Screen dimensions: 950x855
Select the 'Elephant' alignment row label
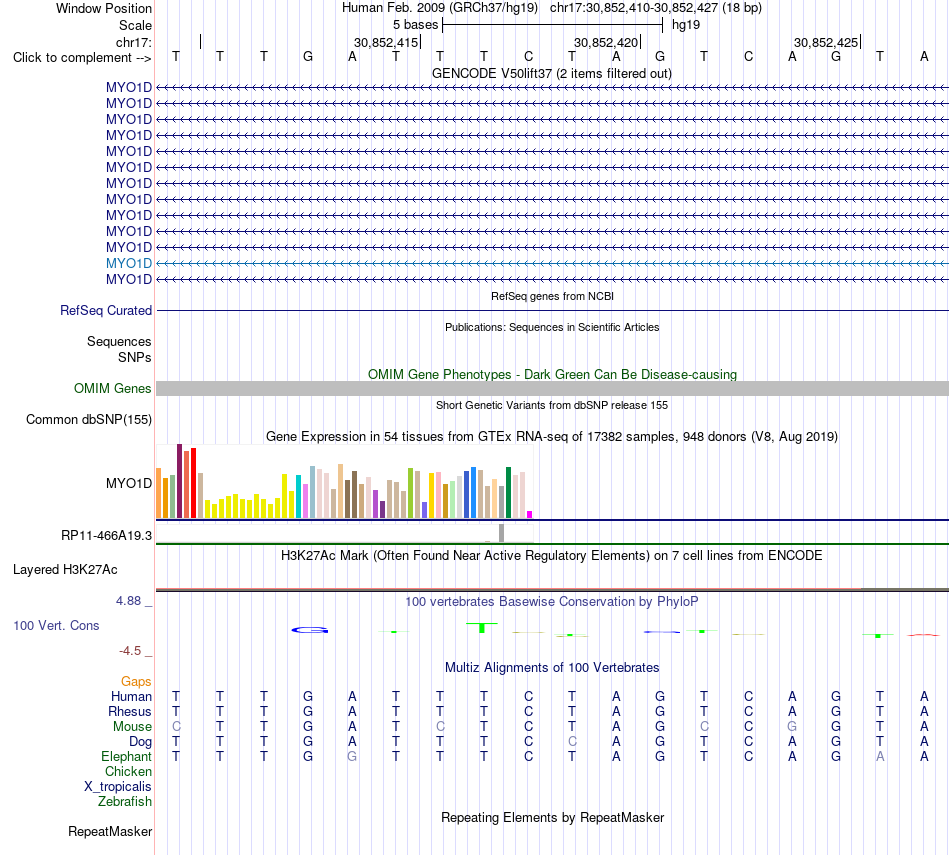tap(126, 756)
